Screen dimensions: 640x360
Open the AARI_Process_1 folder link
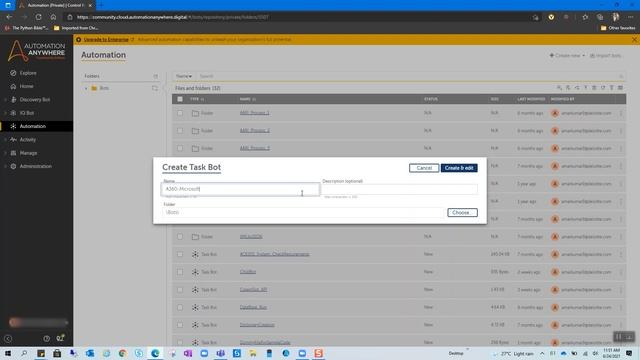[254, 113]
